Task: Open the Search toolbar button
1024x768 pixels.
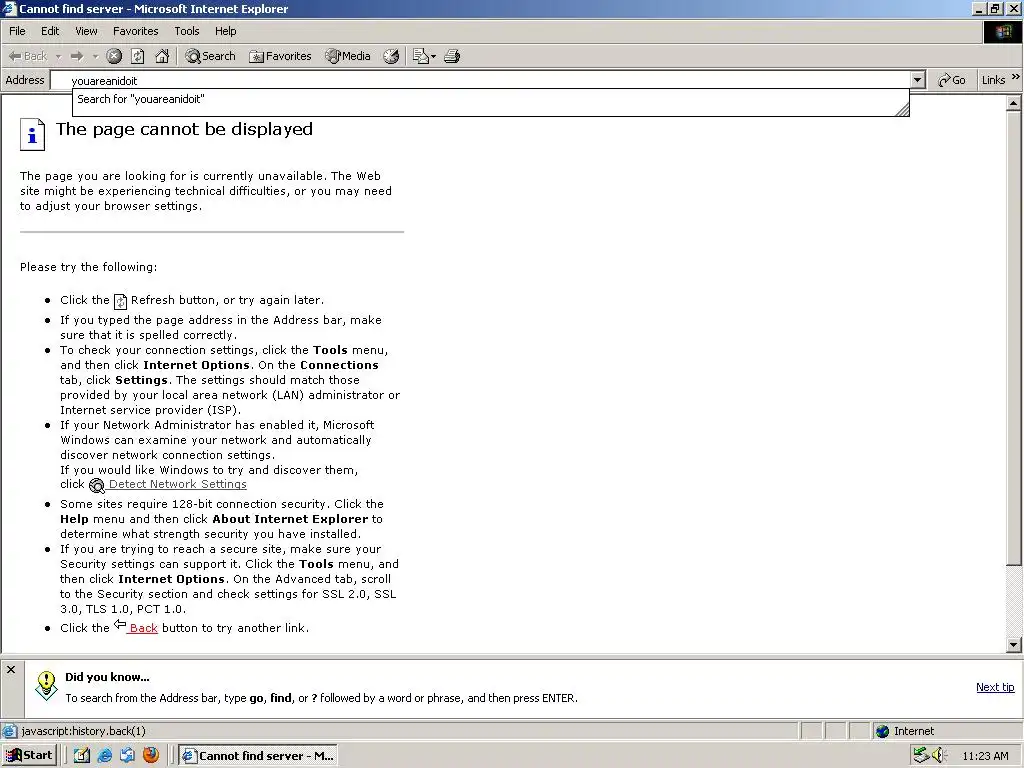Action: [x=210, y=56]
